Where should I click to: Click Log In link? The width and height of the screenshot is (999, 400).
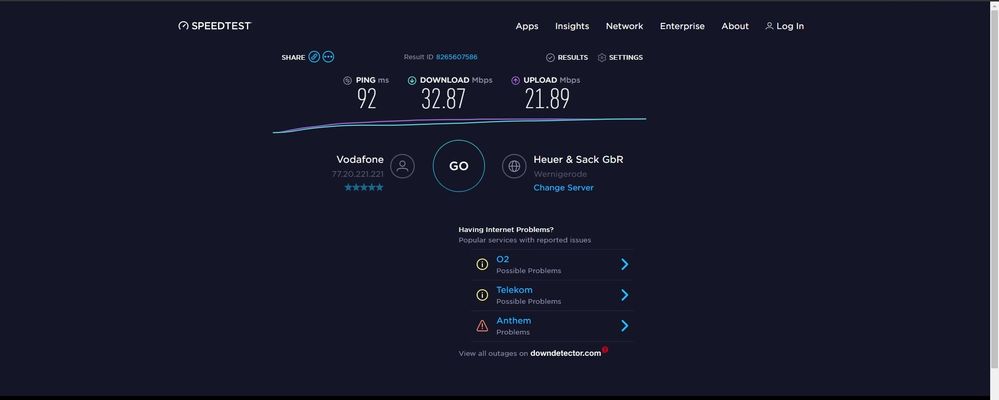[790, 26]
